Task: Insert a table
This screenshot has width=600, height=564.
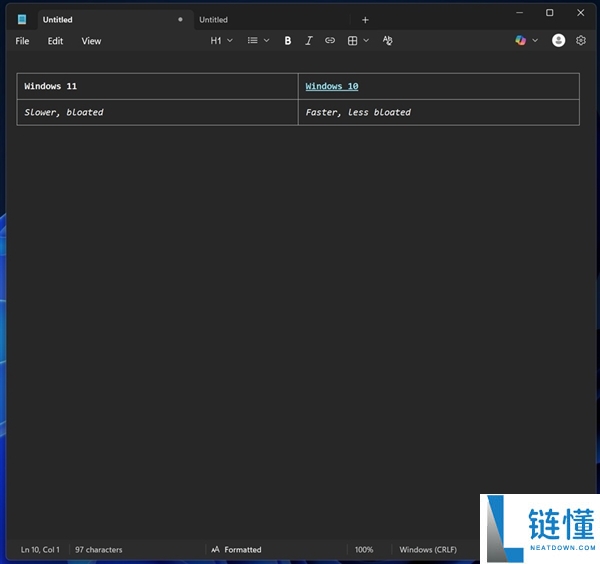Action: point(352,41)
